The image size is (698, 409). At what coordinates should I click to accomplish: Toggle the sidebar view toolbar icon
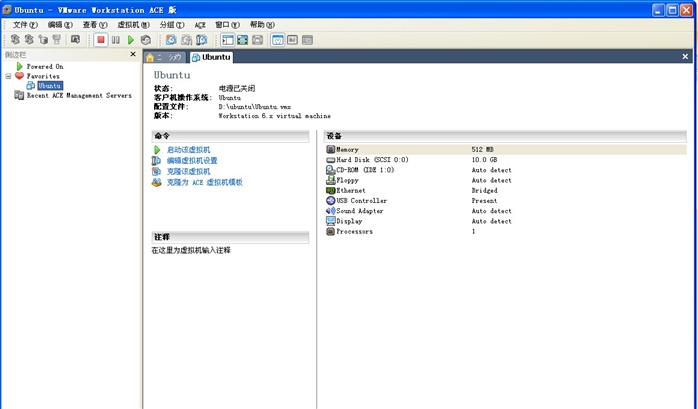coord(227,40)
